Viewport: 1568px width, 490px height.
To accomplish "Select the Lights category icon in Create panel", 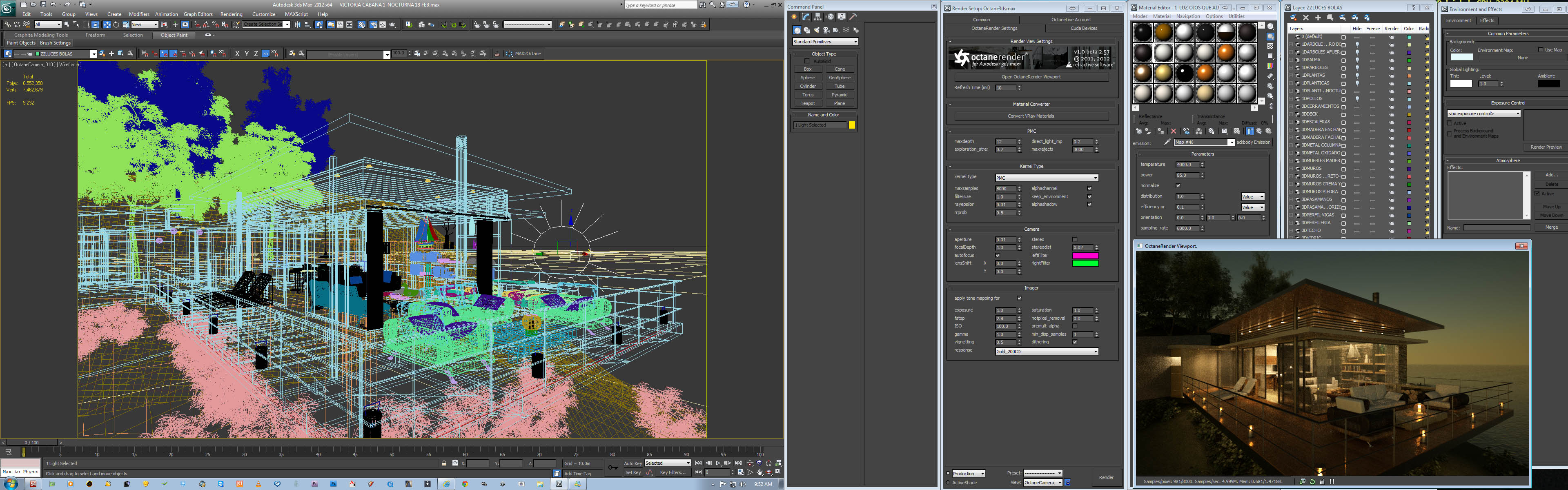I will (816, 30).
